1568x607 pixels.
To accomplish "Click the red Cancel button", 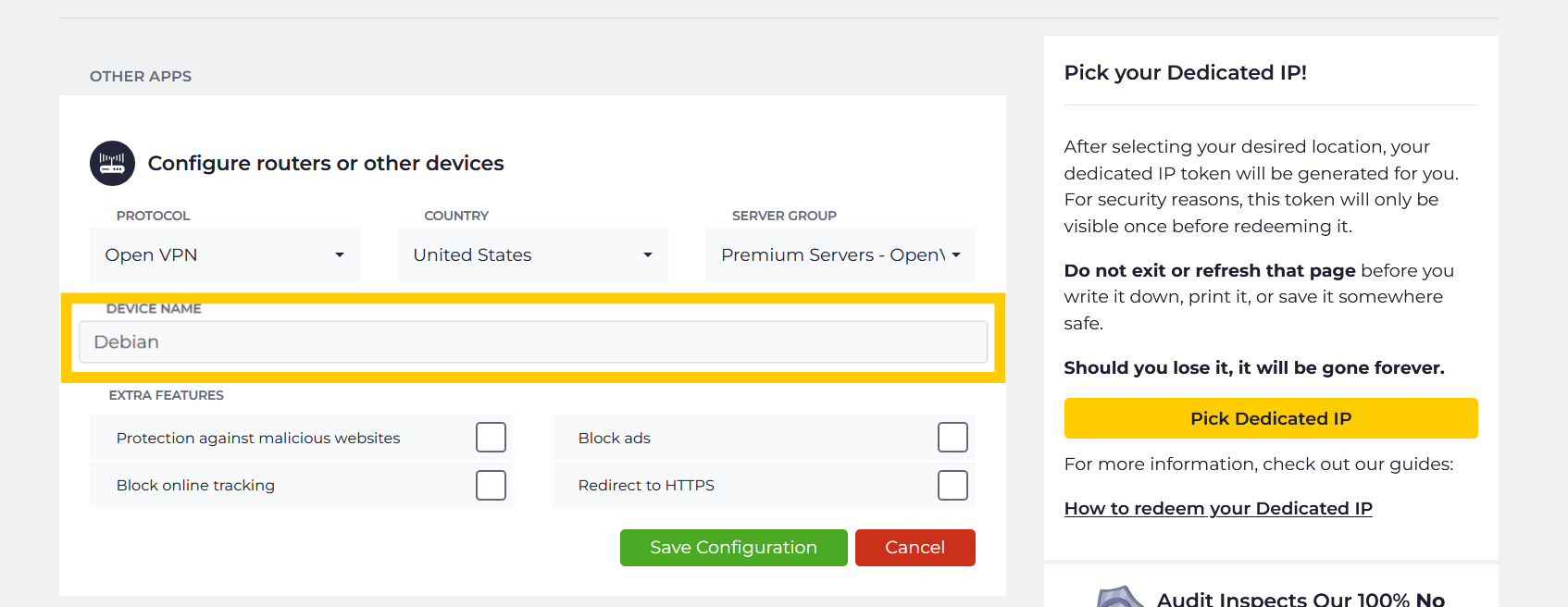I will (915, 548).
